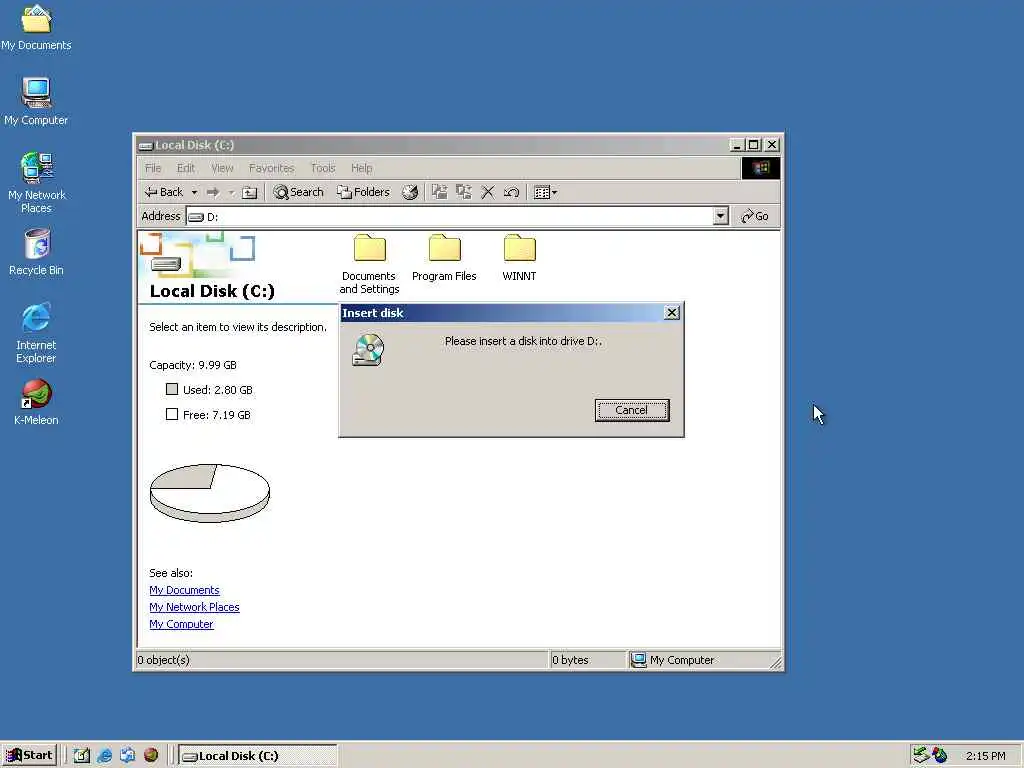Open the Views dropdown button
The image size is (1024, 768).
coord(545,192)
